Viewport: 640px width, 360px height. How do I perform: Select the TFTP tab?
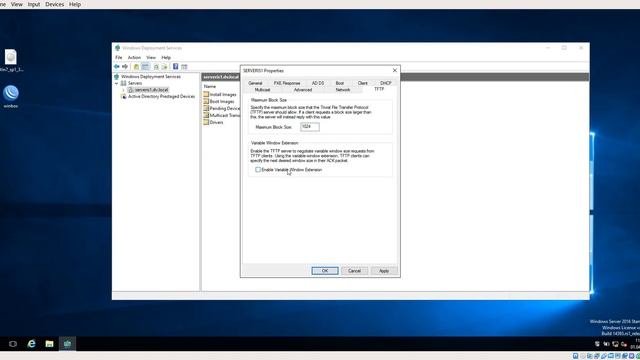pyautogui.click(x=379, y=89)
